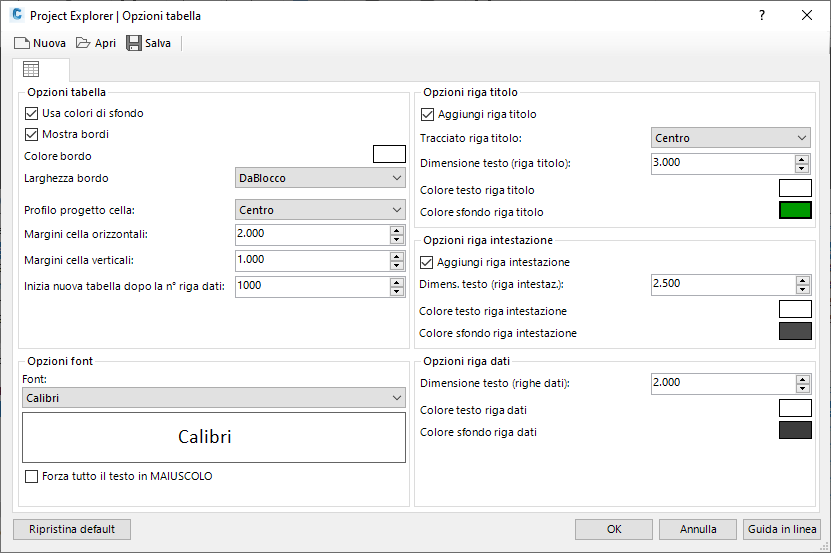Screen dimensions: 831x553
Task: Disable the Mostra bordi checkbox
Action: click(31, 134)
